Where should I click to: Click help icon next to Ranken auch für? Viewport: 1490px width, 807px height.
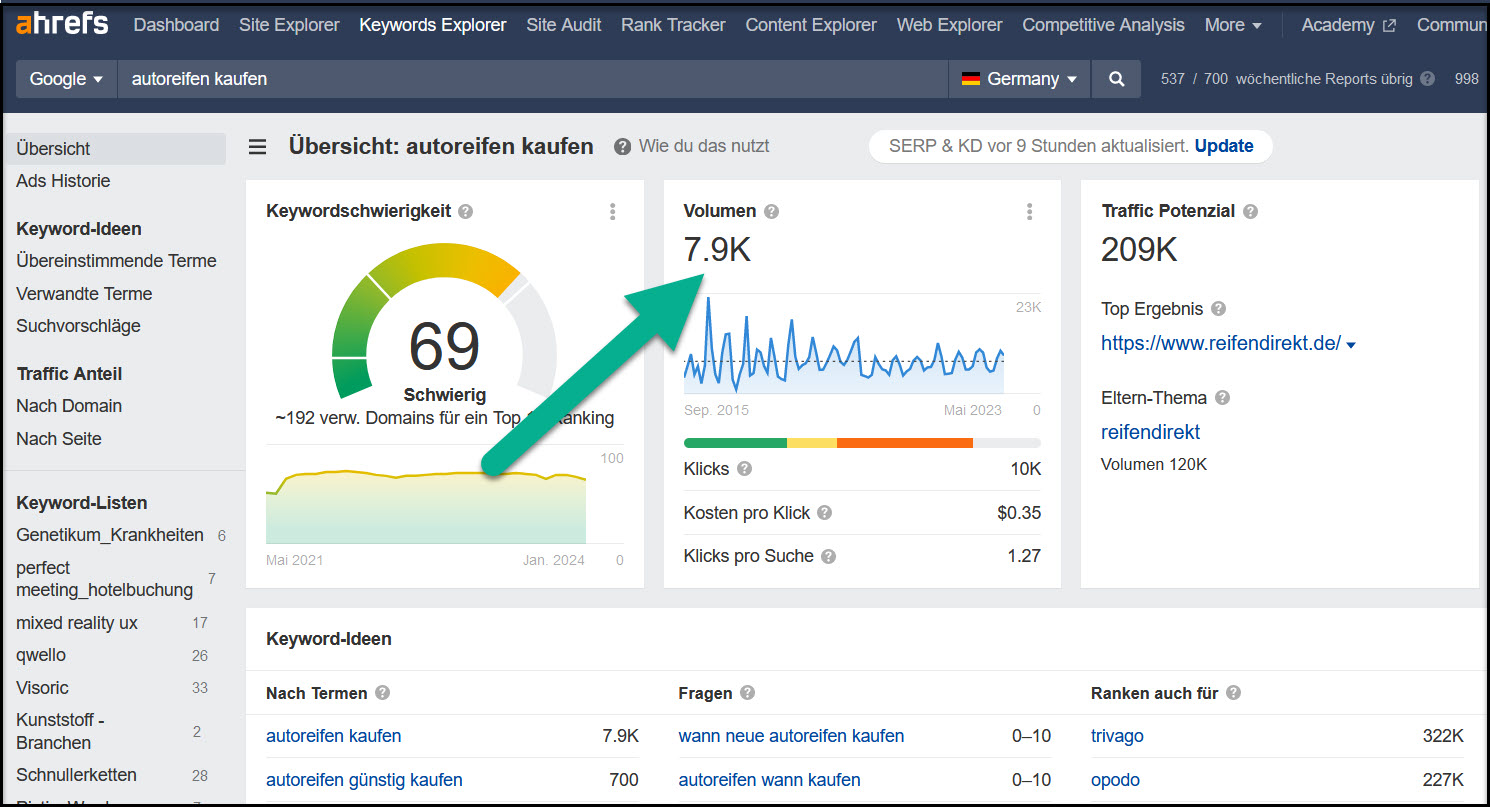point(1233,693)
